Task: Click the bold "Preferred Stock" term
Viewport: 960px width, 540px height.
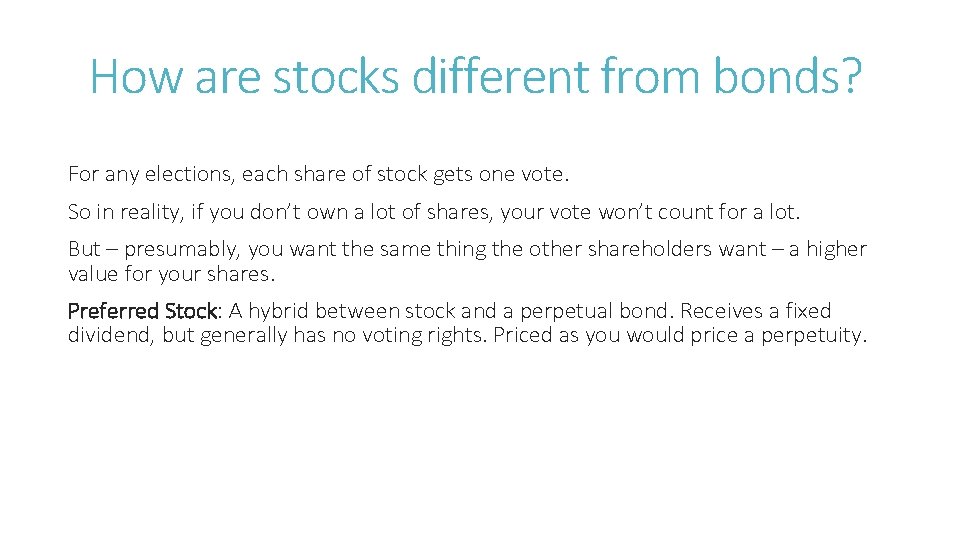Action: pyautogui.click(x=142, y=311)
